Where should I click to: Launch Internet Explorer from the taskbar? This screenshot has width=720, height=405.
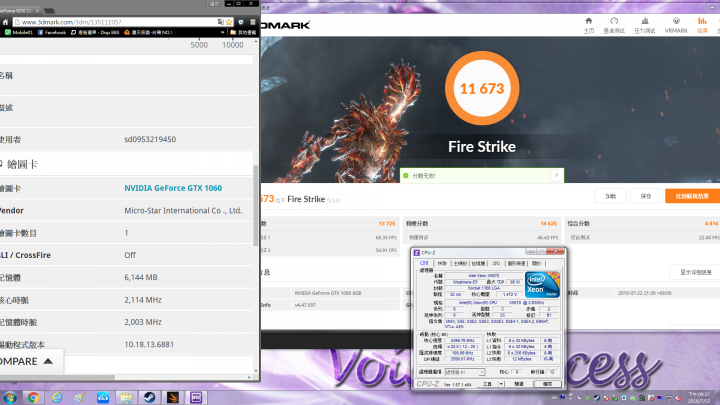(56, 397)
